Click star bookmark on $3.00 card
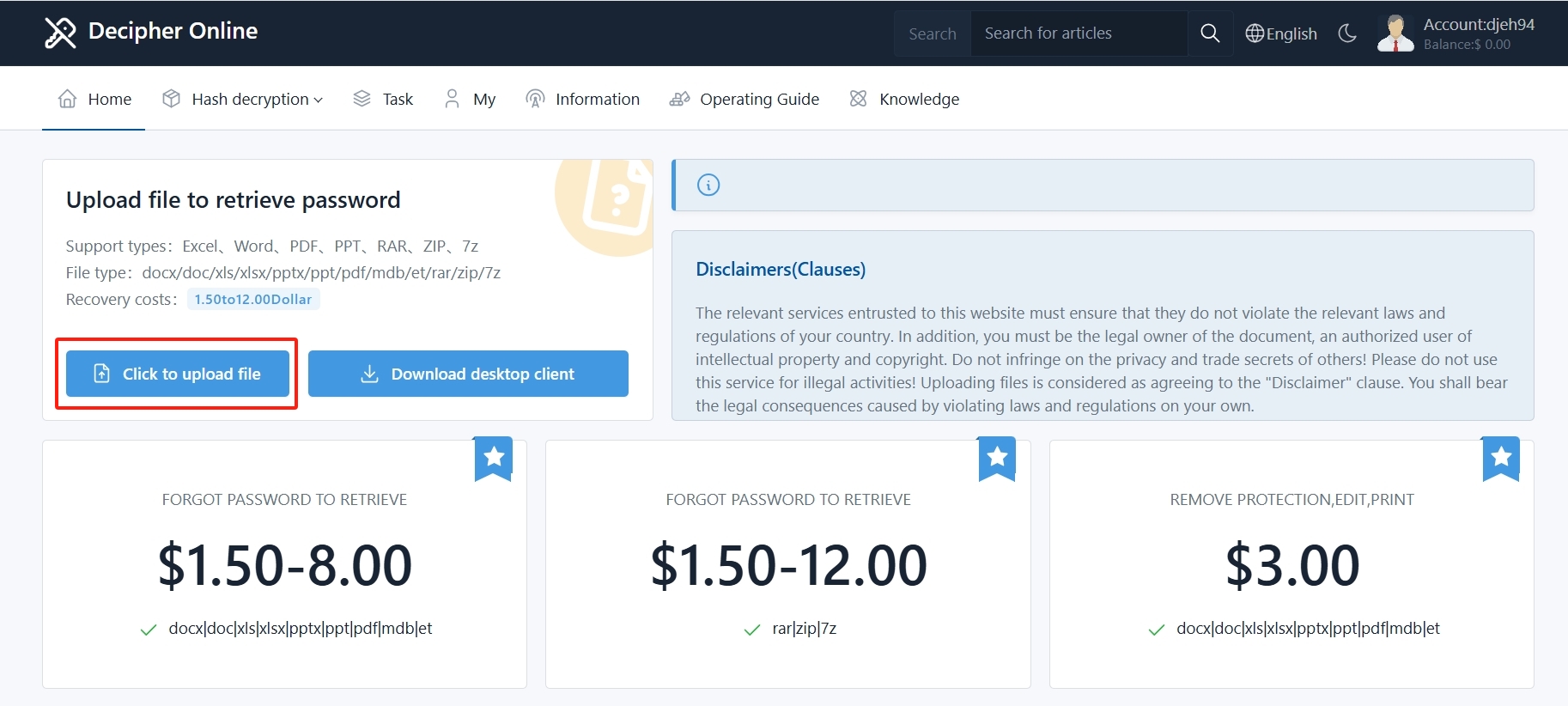Viewport: 1568px width, 706px height. (1501, 458)
